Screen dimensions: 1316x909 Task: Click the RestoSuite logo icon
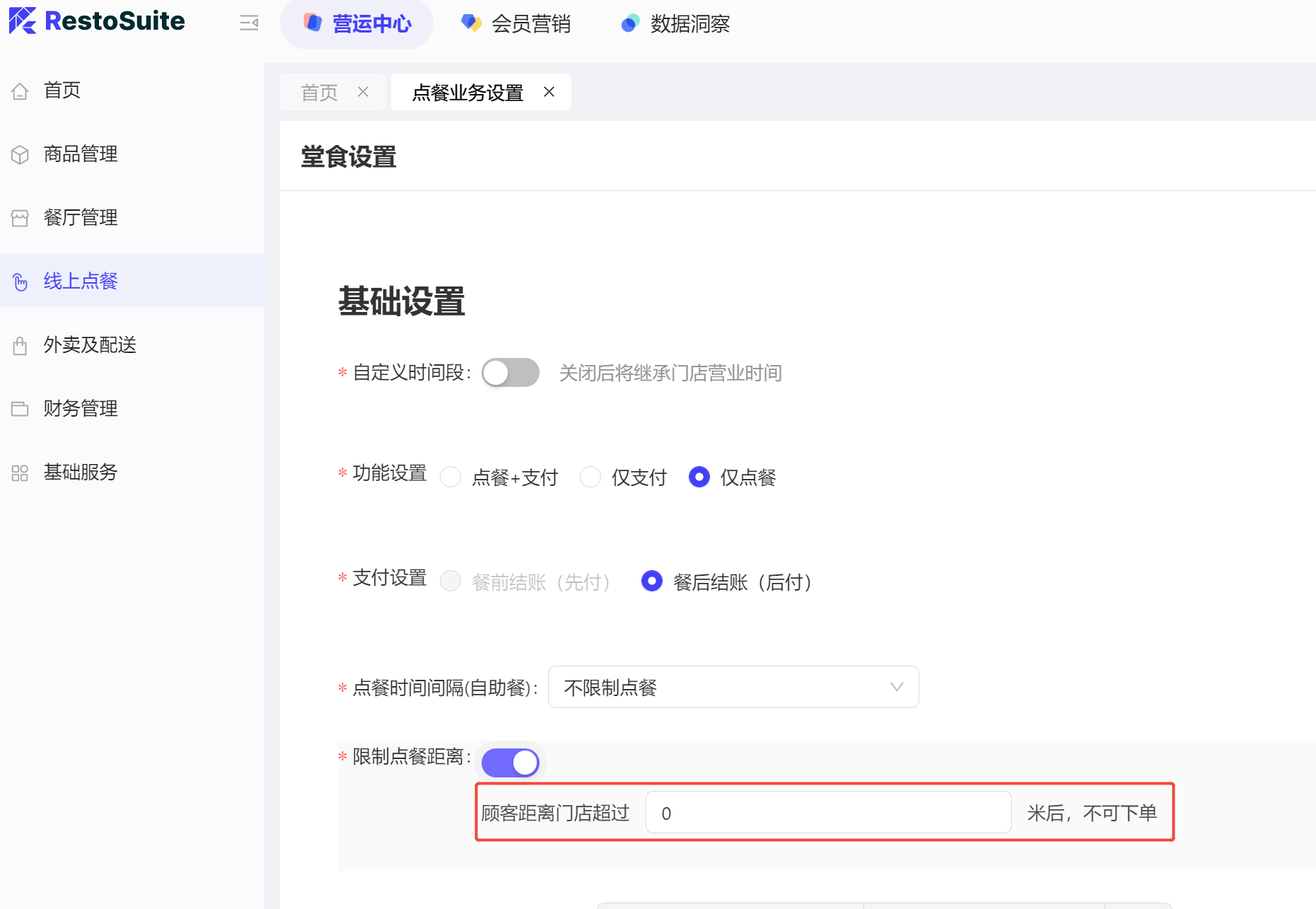coord(23,21)
